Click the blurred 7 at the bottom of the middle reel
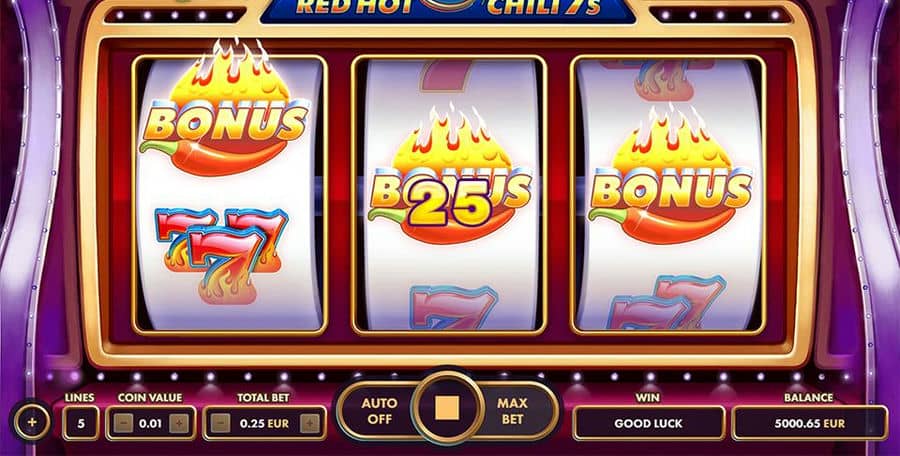Screen dimensions: 900x456 (453, 307)
